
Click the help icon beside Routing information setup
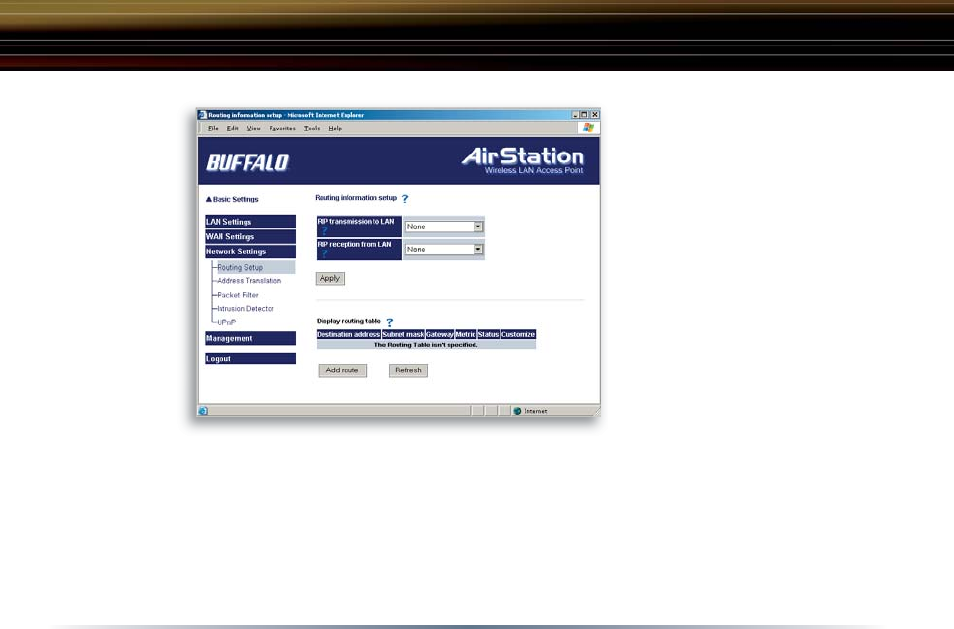405,199
